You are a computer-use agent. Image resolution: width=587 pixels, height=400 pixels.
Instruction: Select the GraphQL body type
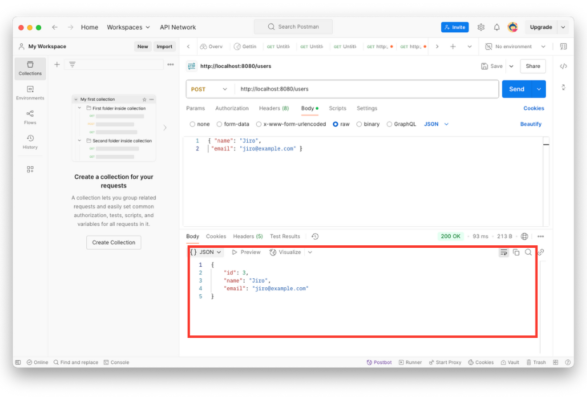[401, 124]
